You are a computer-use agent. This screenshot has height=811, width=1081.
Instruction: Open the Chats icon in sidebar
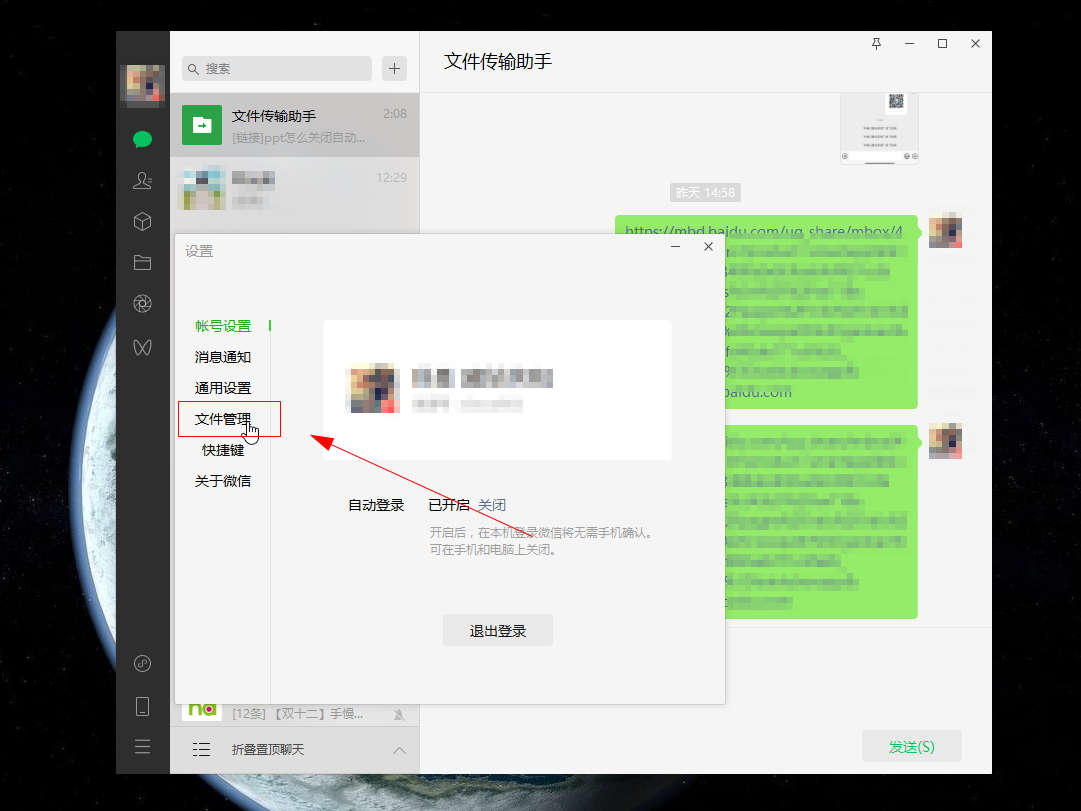point(142,139)
